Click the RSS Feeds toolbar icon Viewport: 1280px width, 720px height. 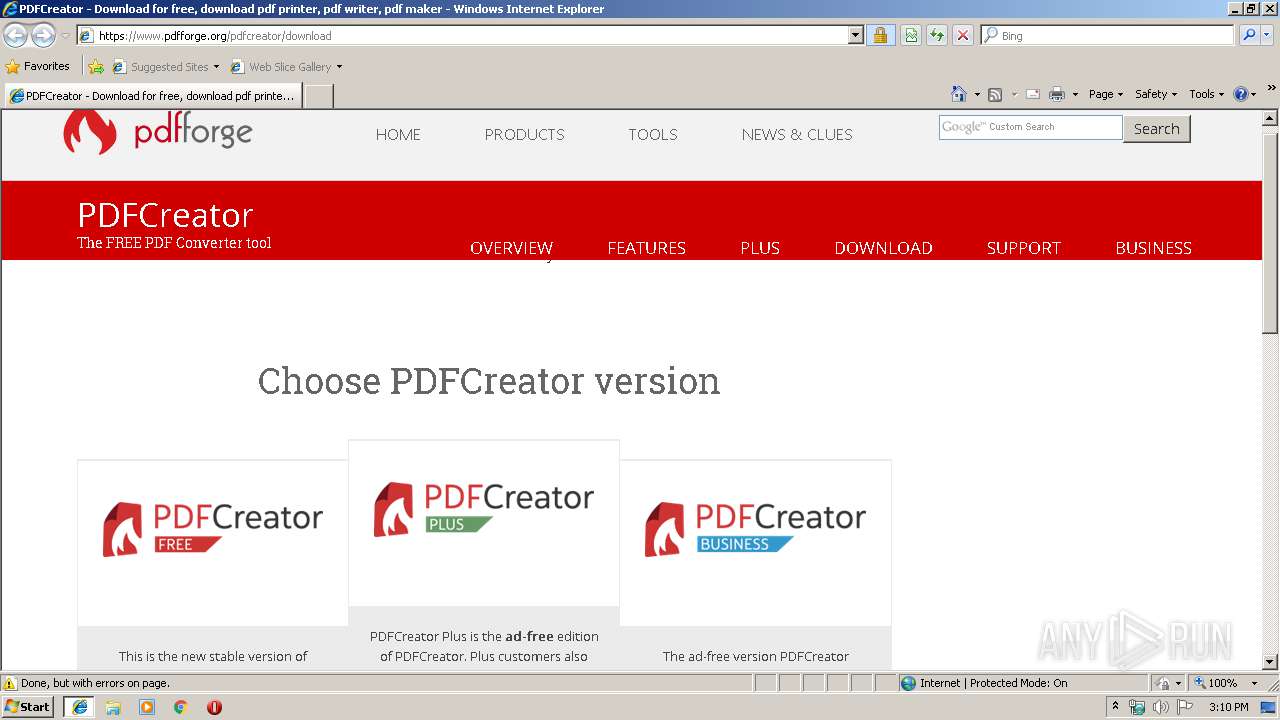point(995,94)
